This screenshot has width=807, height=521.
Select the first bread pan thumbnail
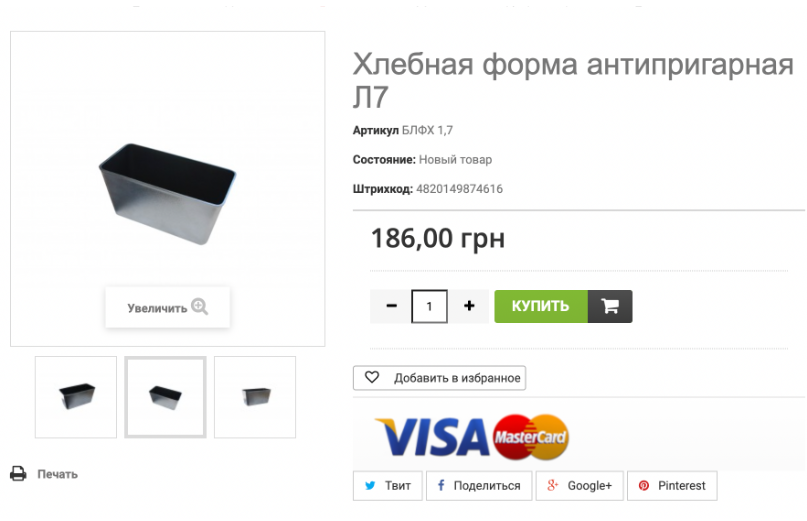click(x=76, y=397)
